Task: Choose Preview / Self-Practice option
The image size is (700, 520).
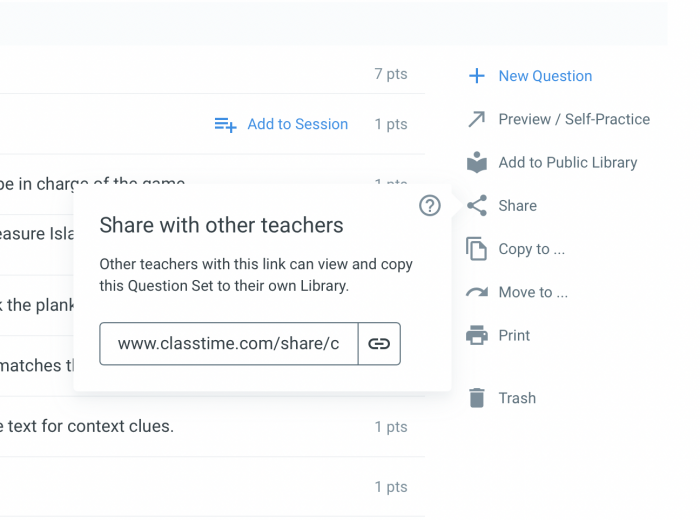Action: (574, 119)
